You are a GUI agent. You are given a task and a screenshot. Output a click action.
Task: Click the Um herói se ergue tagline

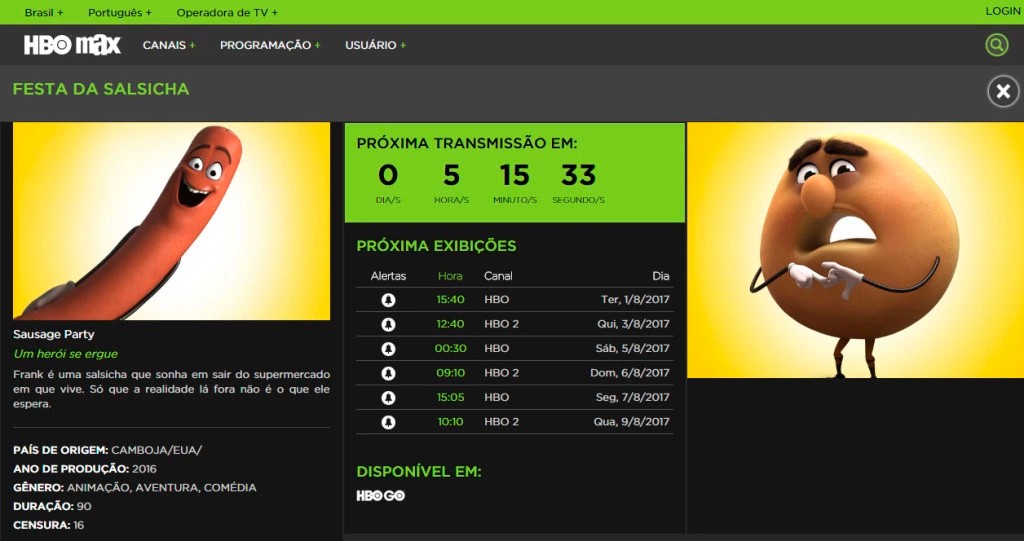click(x=65, y=354)
